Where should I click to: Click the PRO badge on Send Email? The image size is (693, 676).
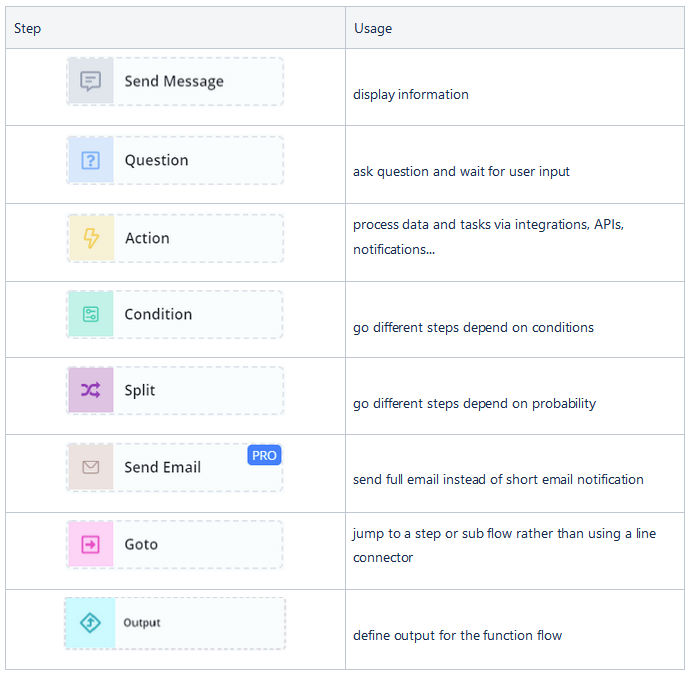coord(264,455)
